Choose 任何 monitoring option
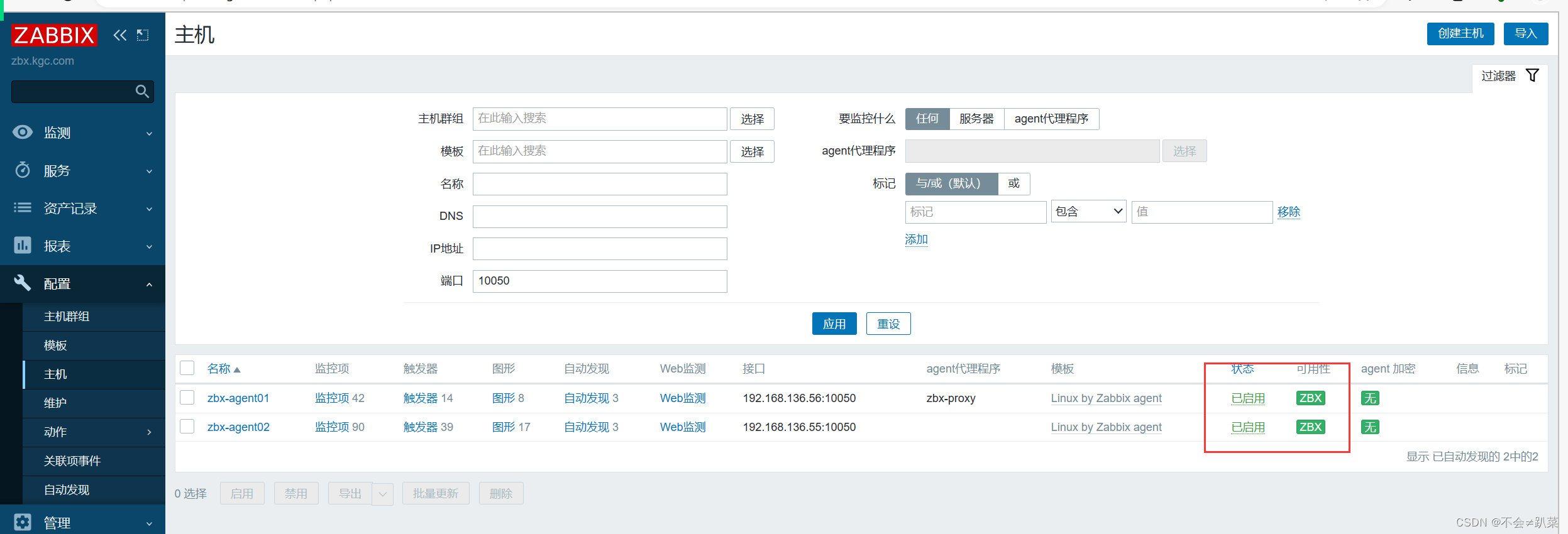 tap(927, 119)
